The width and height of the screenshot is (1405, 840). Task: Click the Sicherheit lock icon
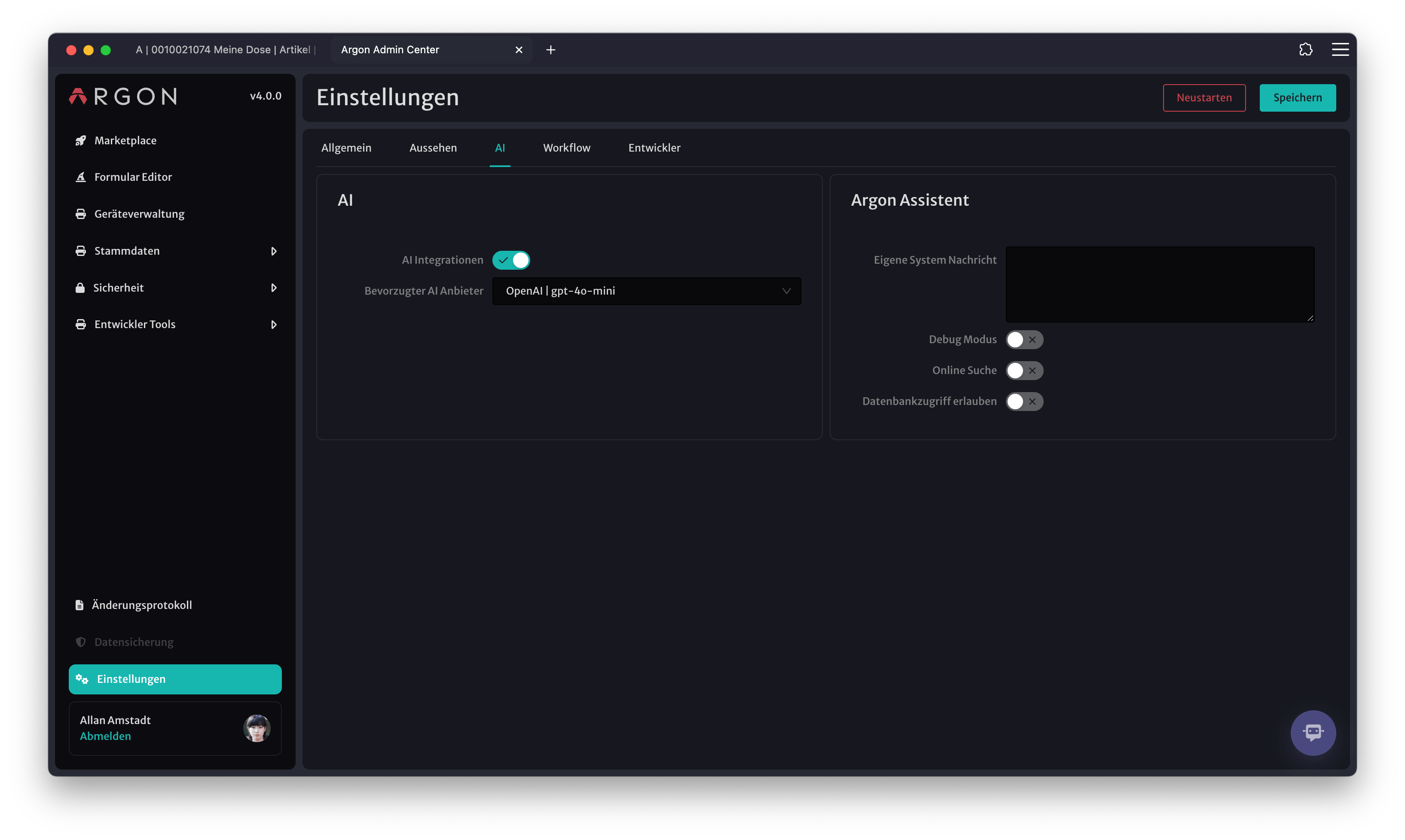pos(80,288)
